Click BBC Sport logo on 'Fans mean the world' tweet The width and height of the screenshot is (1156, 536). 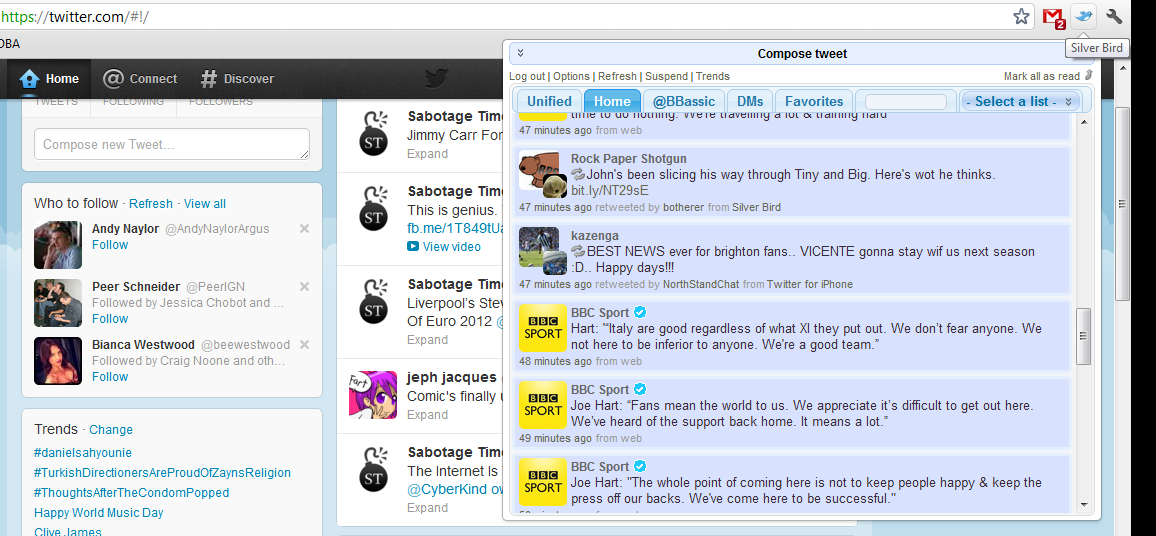[543, 405]
